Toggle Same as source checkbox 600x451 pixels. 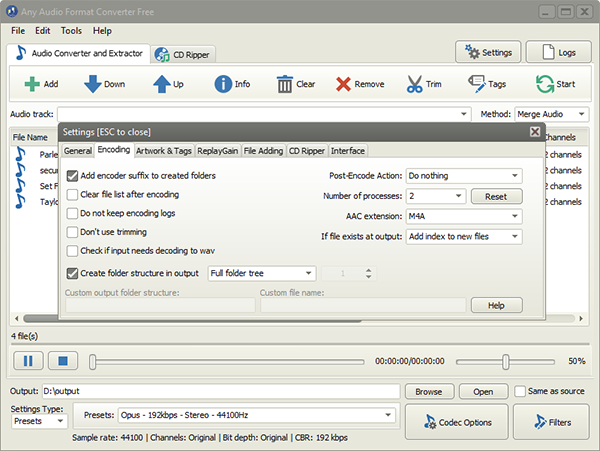(520, 391)
